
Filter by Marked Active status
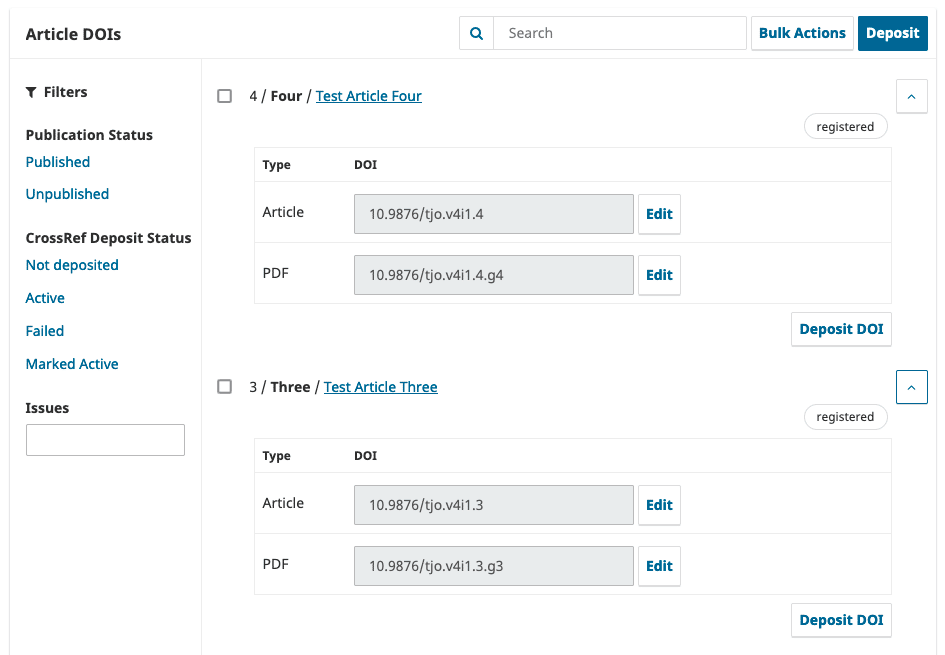[71, 363]
